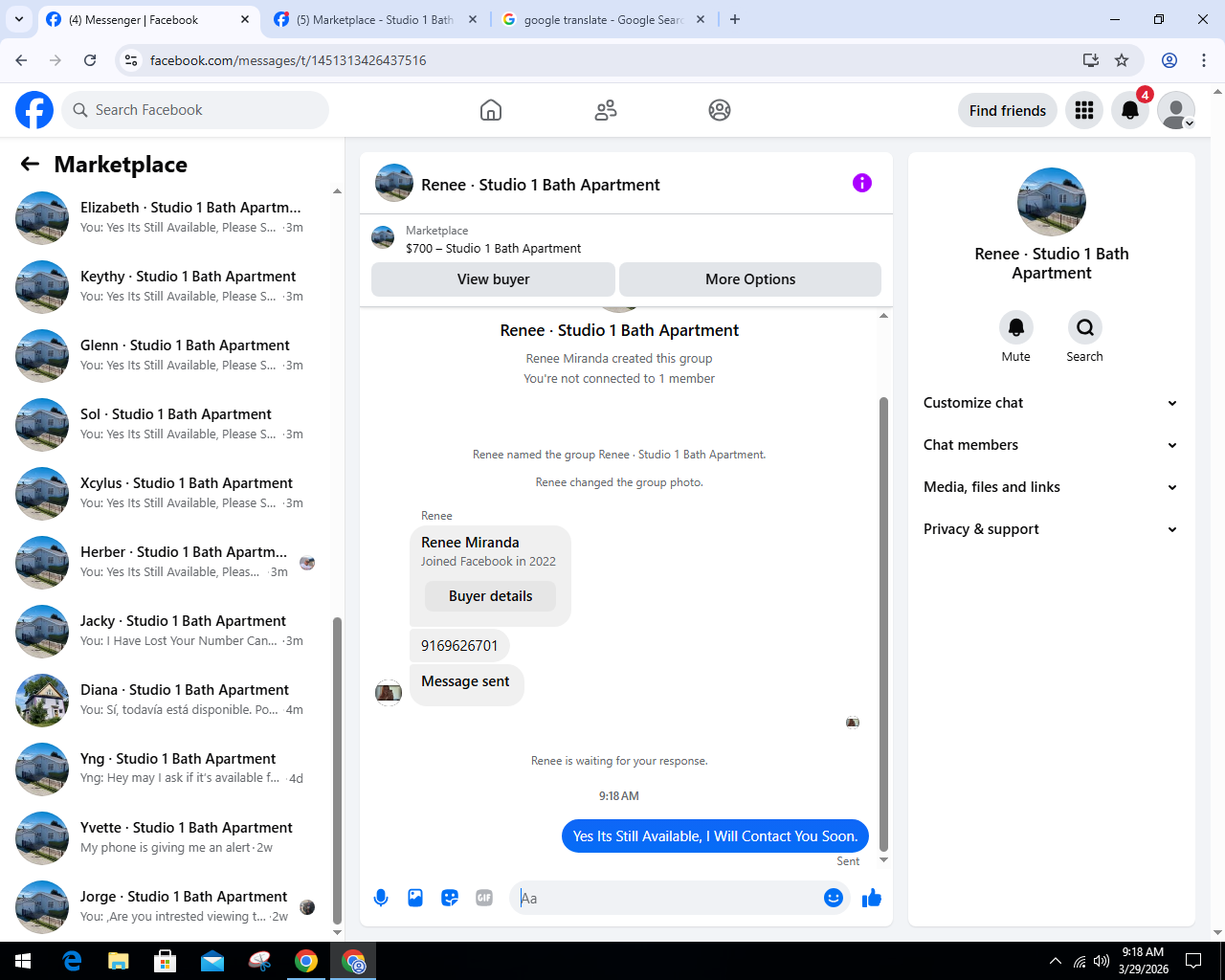Open a new browser tab
Screen dimensions: 1225x980
[735, 19]
